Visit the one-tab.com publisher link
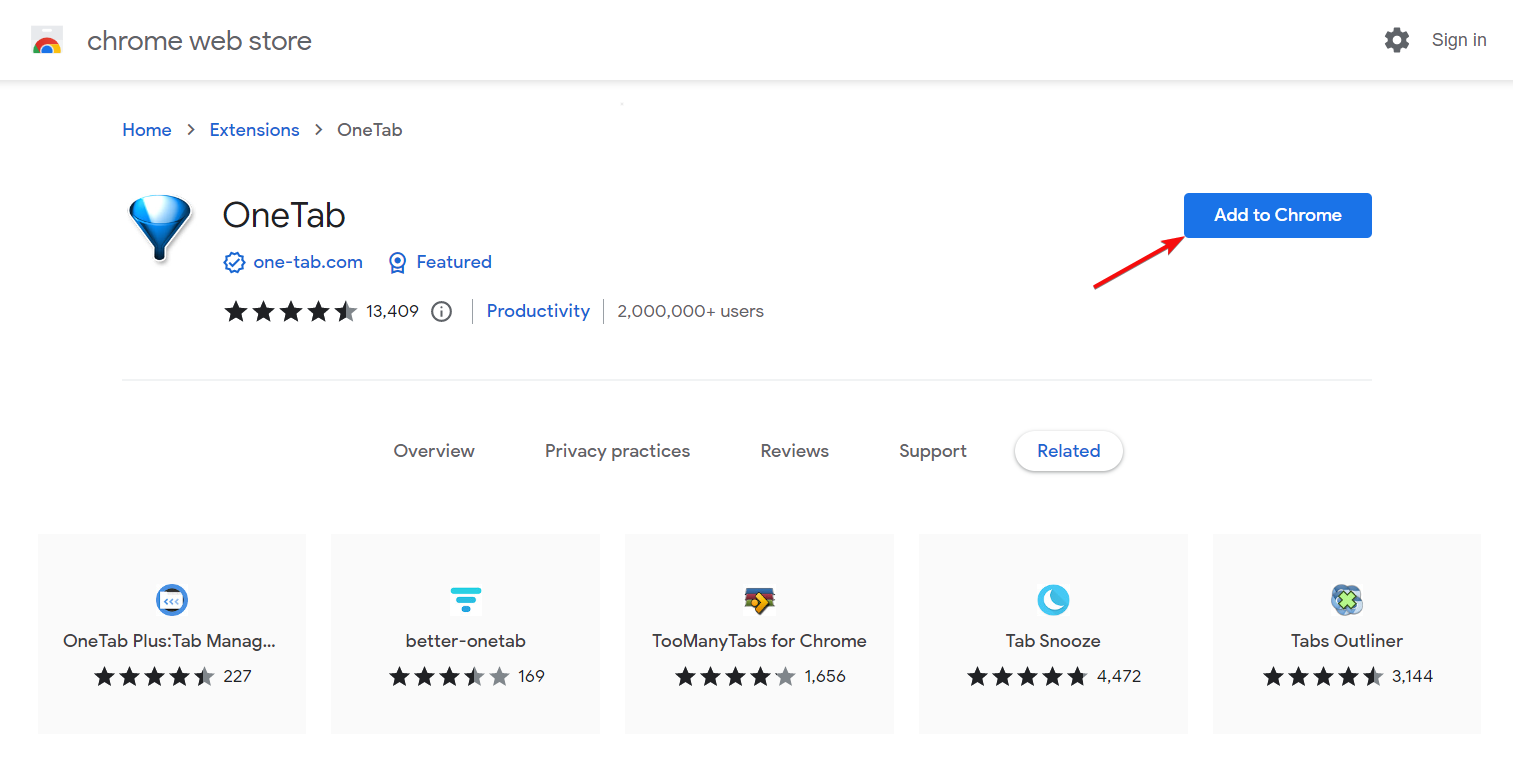 308,262
